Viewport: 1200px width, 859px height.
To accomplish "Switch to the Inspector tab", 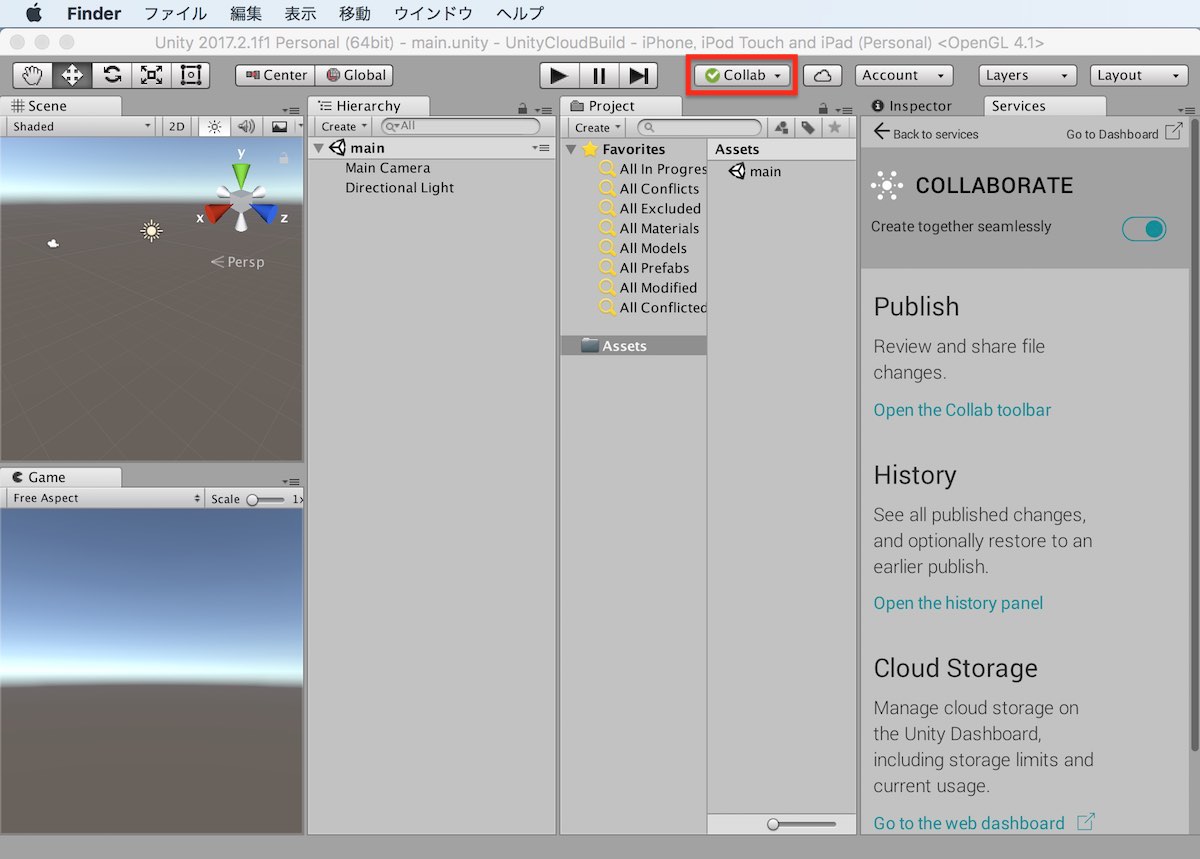I will coord(912,106).
